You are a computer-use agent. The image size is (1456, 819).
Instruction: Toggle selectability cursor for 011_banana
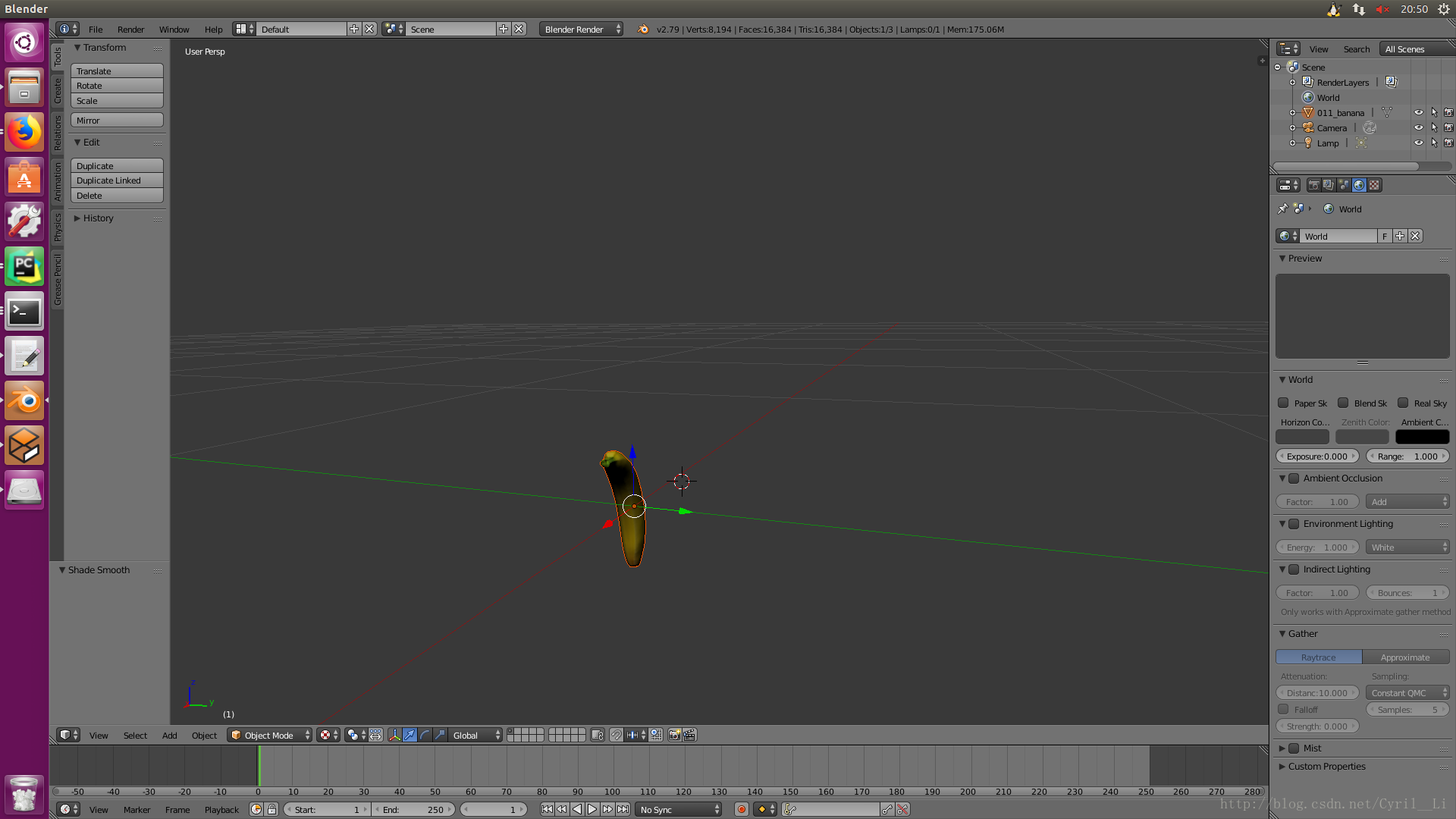[1433, 112]
